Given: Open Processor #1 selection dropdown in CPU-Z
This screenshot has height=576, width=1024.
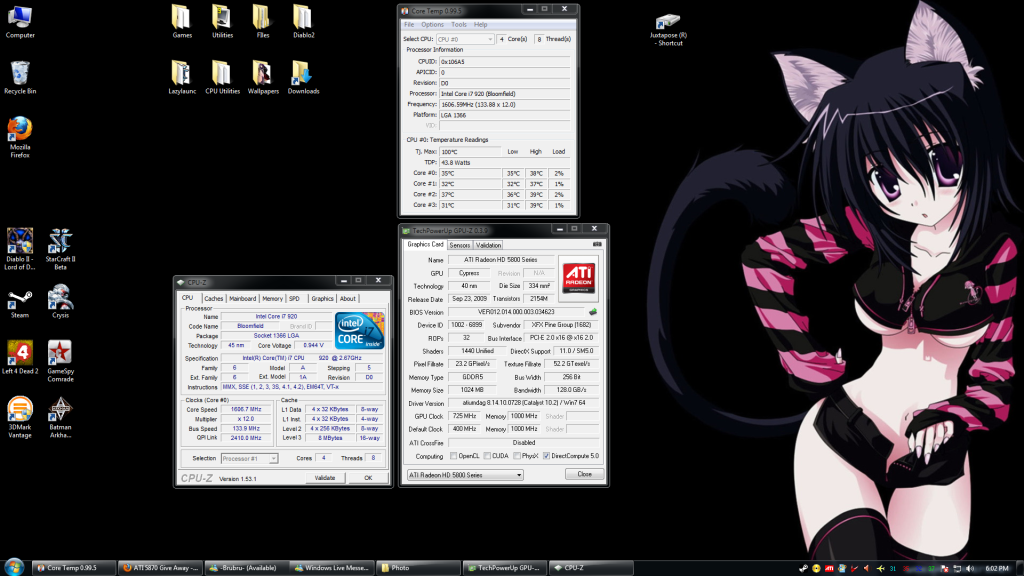Looking at the screenshot, I should tap(249, 458).
